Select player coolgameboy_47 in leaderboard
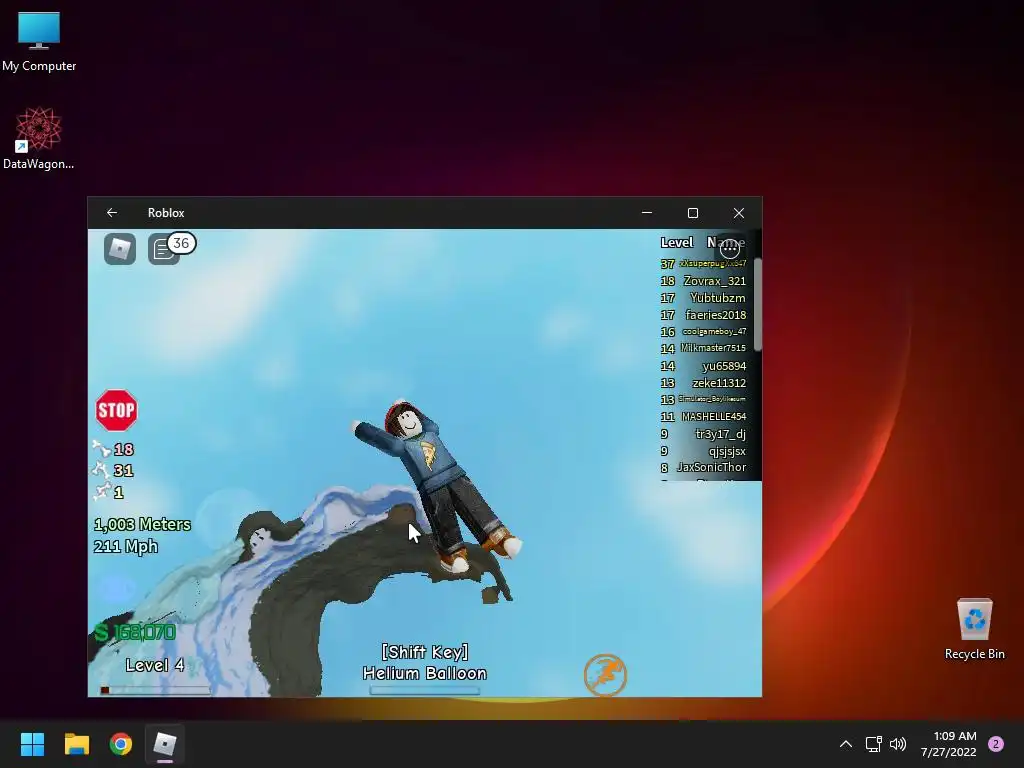 [x=703, y=332]
